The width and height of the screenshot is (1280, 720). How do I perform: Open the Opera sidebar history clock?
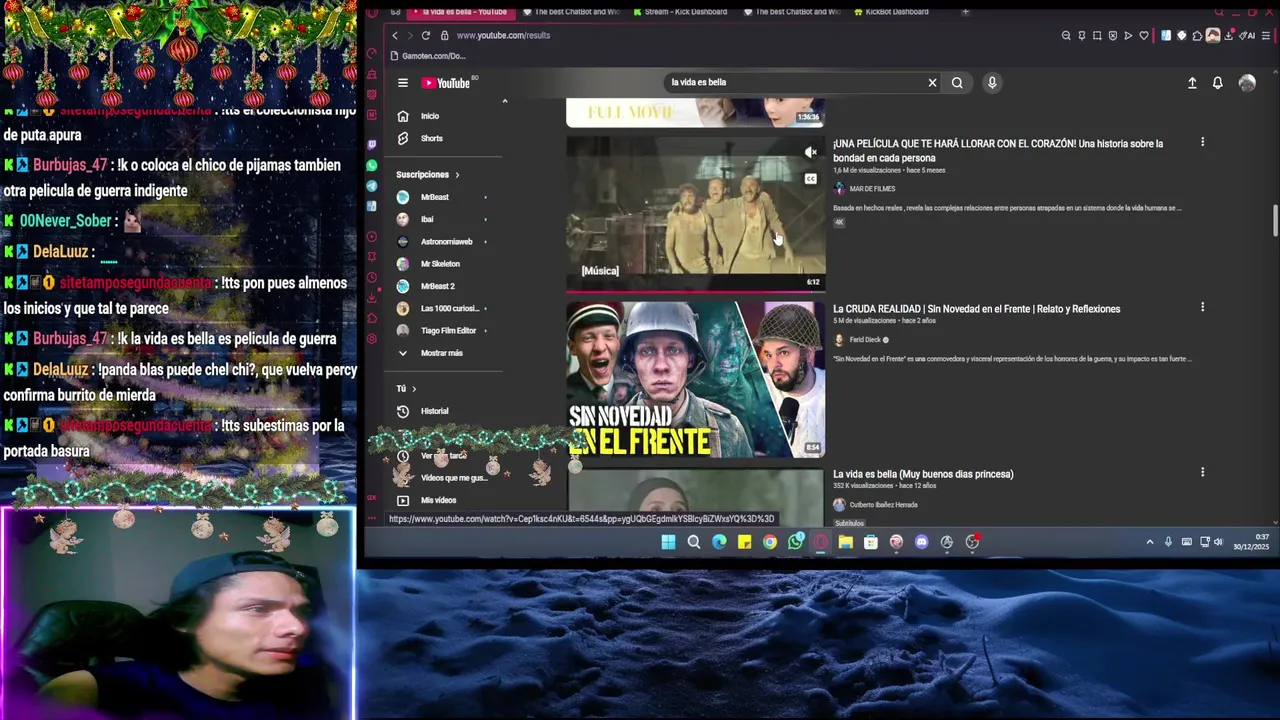372,277
